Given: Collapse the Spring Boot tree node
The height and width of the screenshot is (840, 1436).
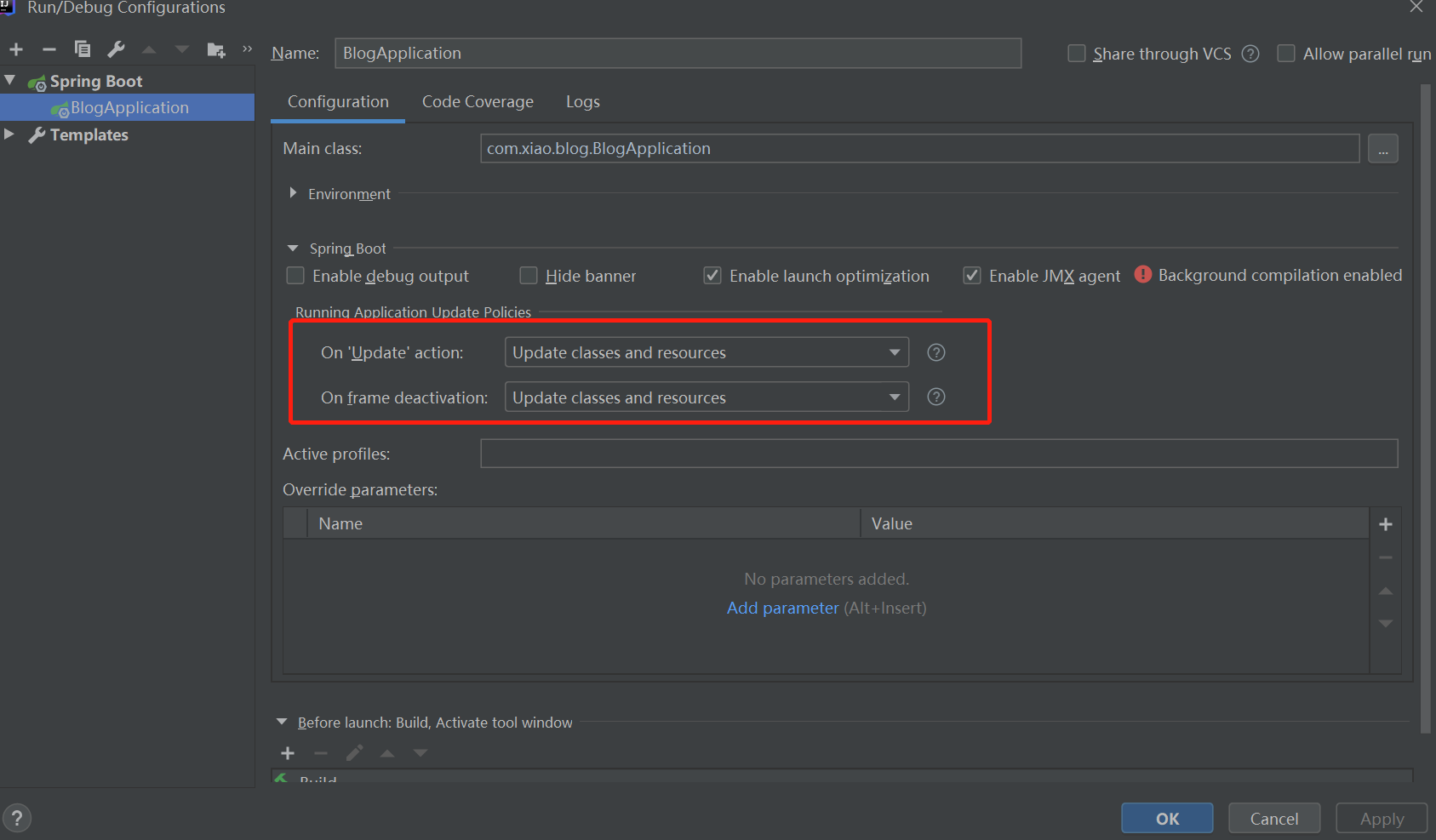Looking at the screenshot, I should click(10, 81).
